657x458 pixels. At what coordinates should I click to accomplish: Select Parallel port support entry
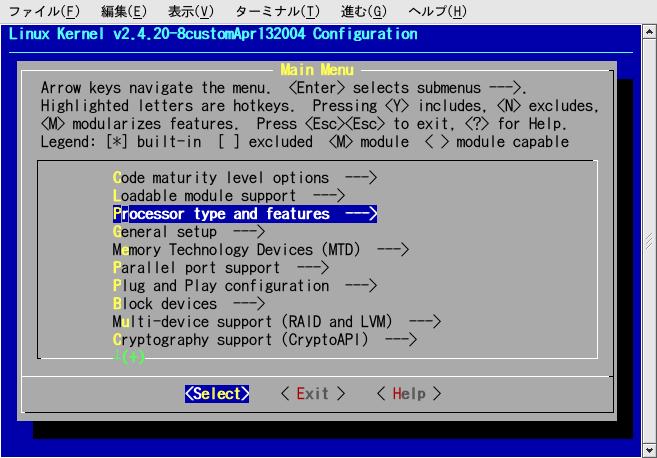221,268
